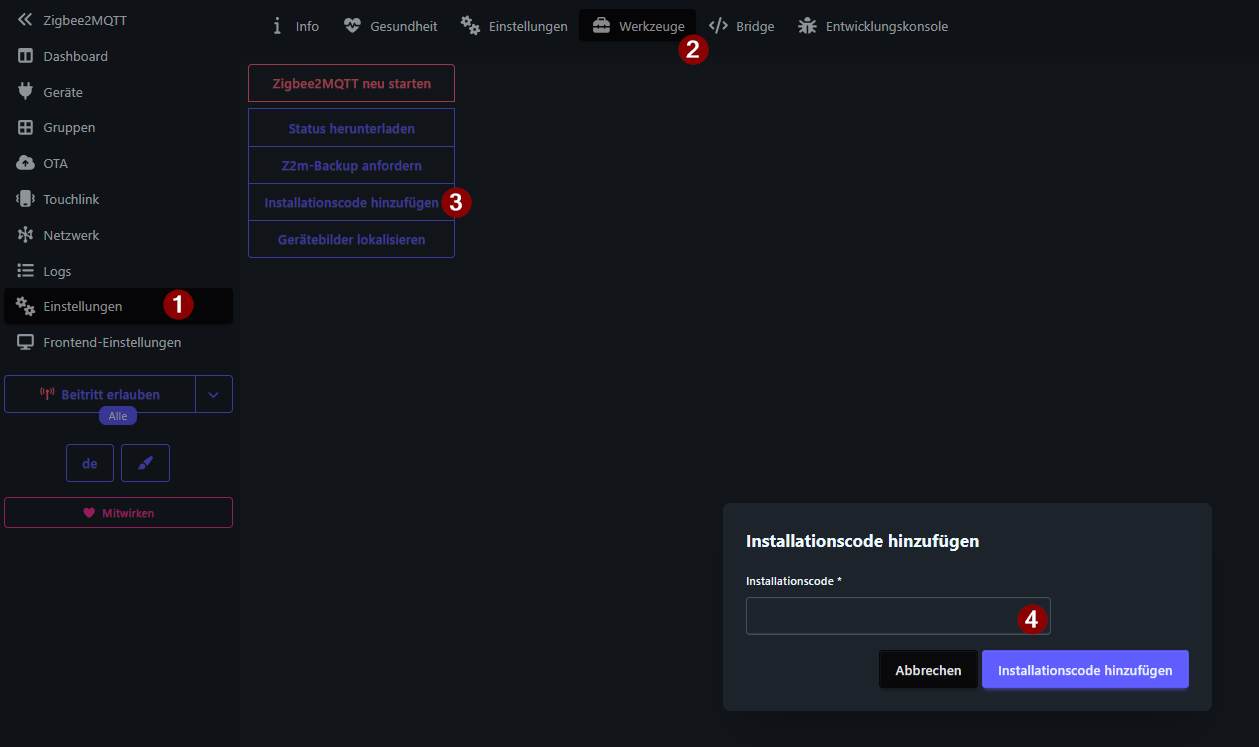Click the Installationscode text input field
Viewport: 1259px width, 747px height.
coord(880,616)
